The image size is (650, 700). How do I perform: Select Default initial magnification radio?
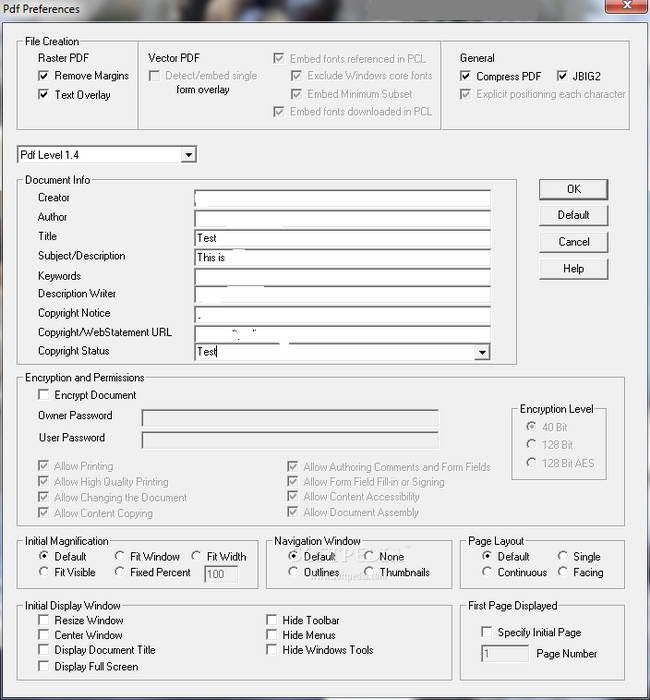point(43,556)
